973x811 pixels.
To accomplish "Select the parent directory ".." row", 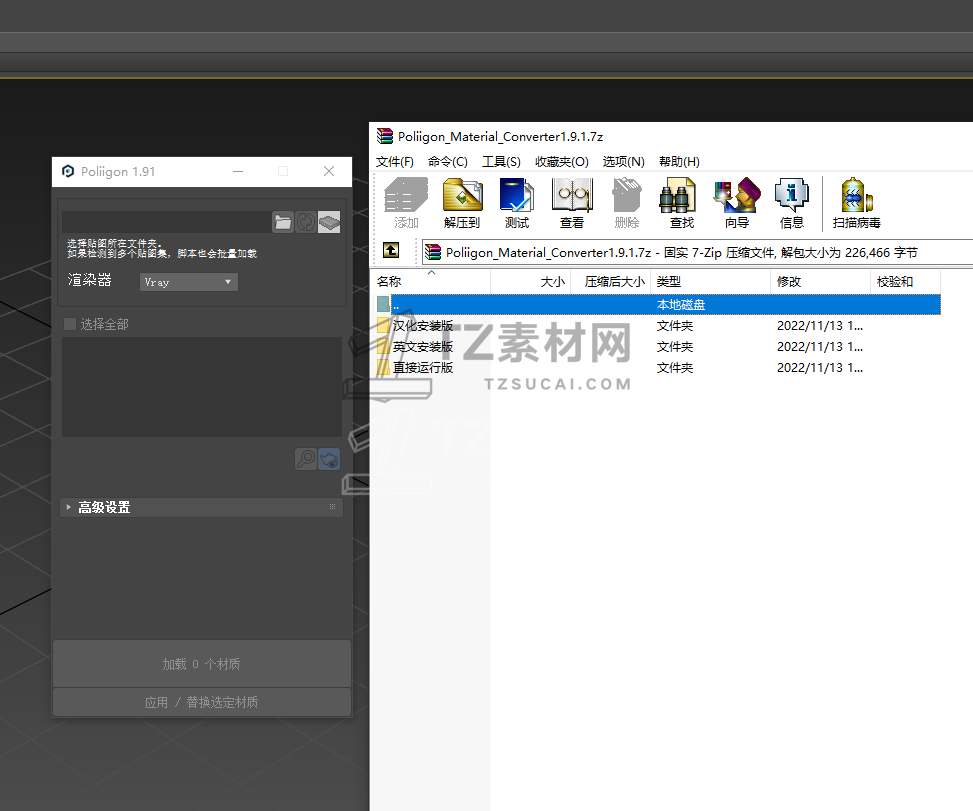I will 658,305.
